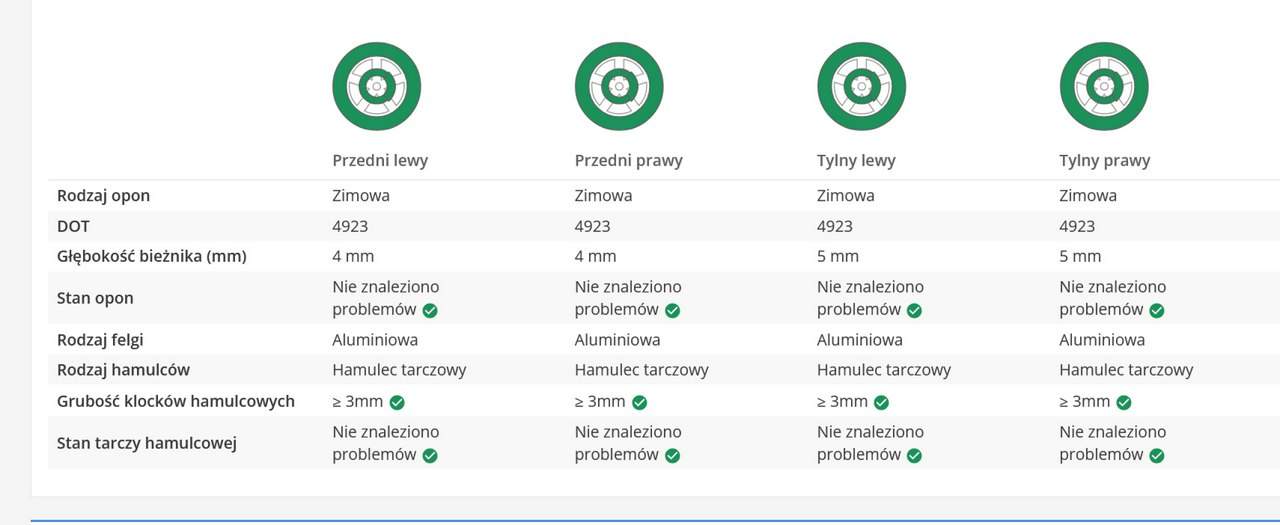Click front left brake pad thickness checkmark

(397, 402)
